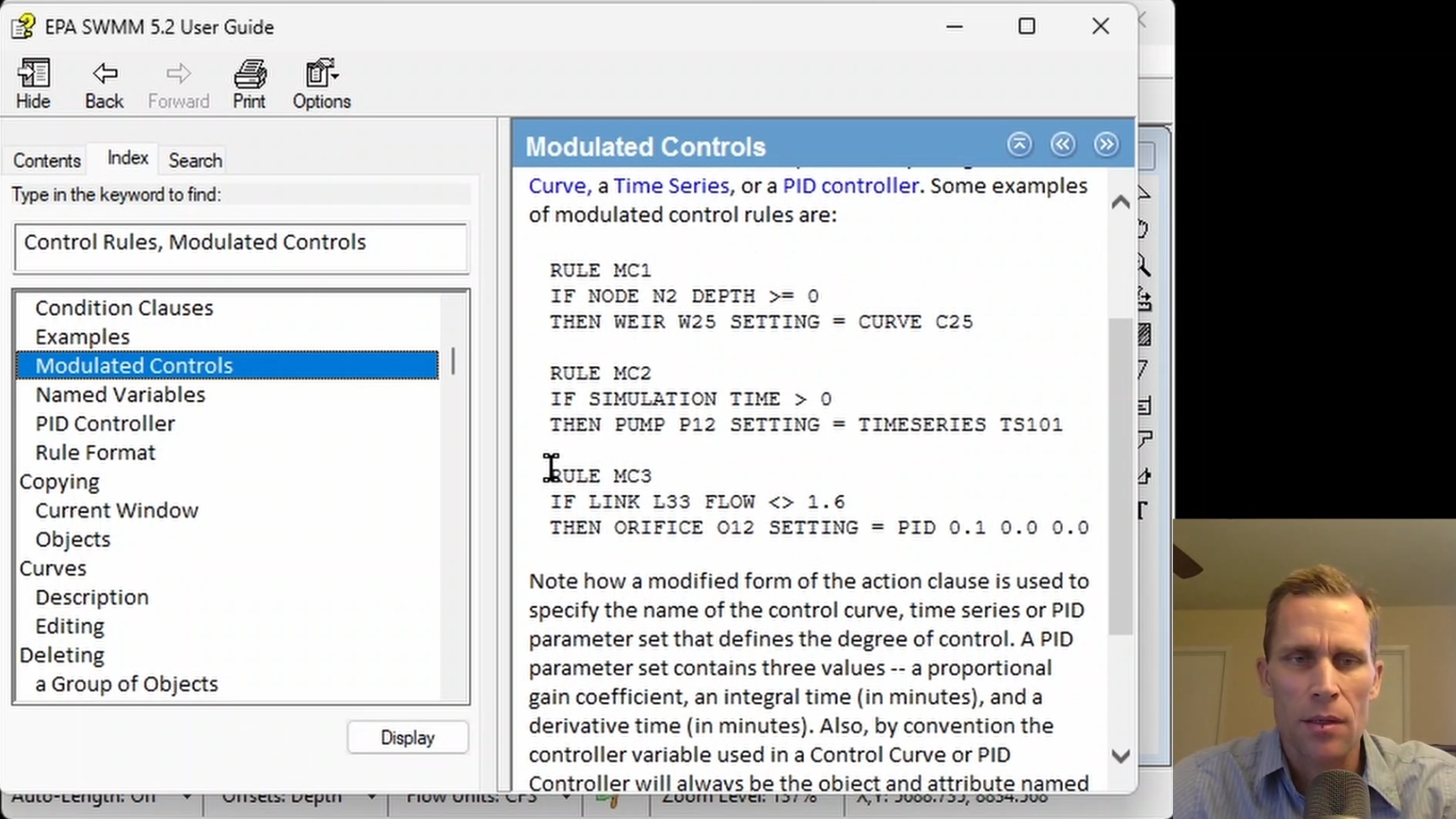Screen dimensions: 1456x819
Task: Click the IF LINK L33 FLOW line
Action: coord(697,502)
